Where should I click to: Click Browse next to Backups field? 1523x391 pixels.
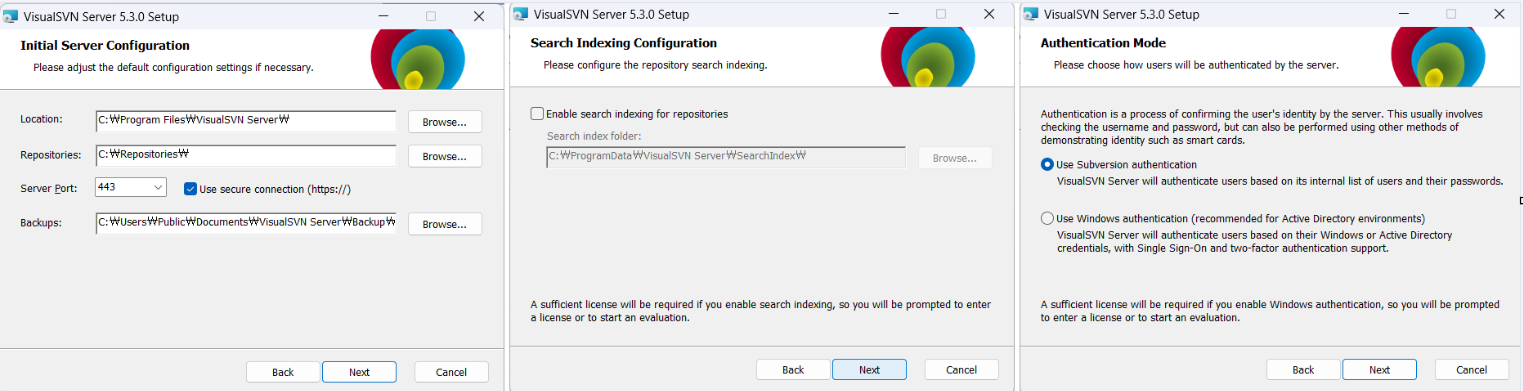tap(445, 224)
